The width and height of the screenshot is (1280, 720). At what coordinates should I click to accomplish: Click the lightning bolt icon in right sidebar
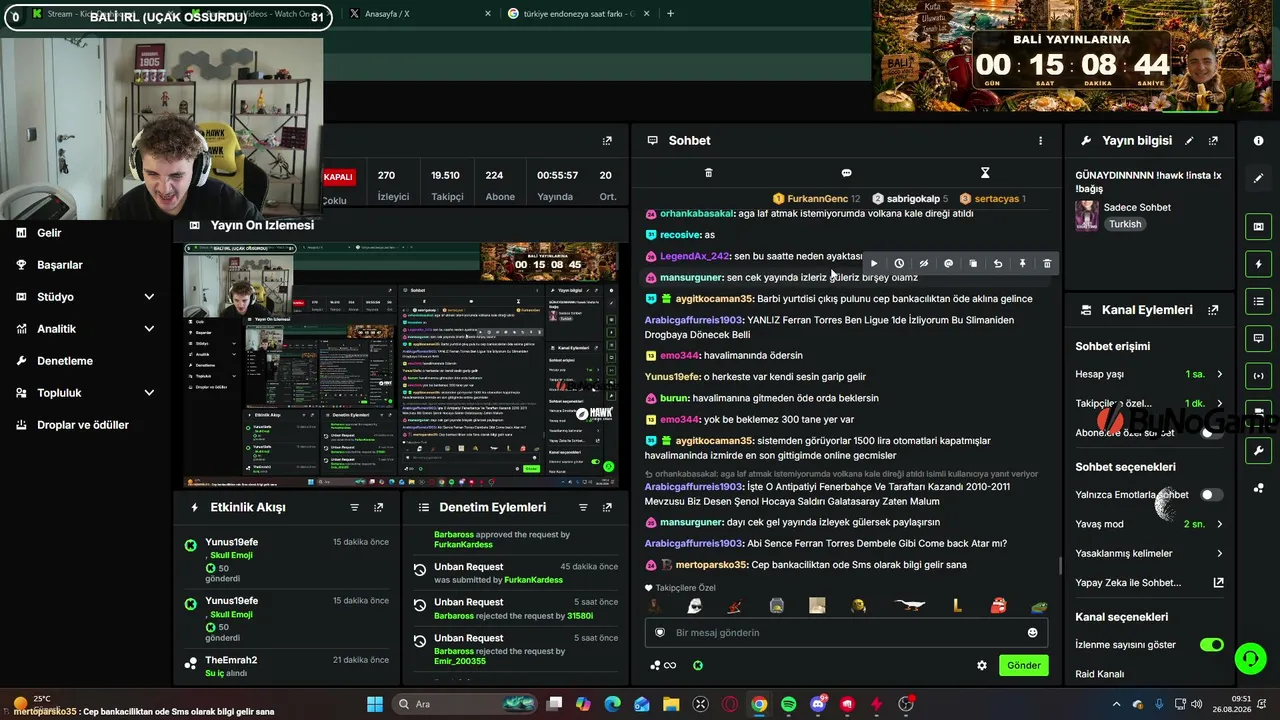tap(1258, 264)
